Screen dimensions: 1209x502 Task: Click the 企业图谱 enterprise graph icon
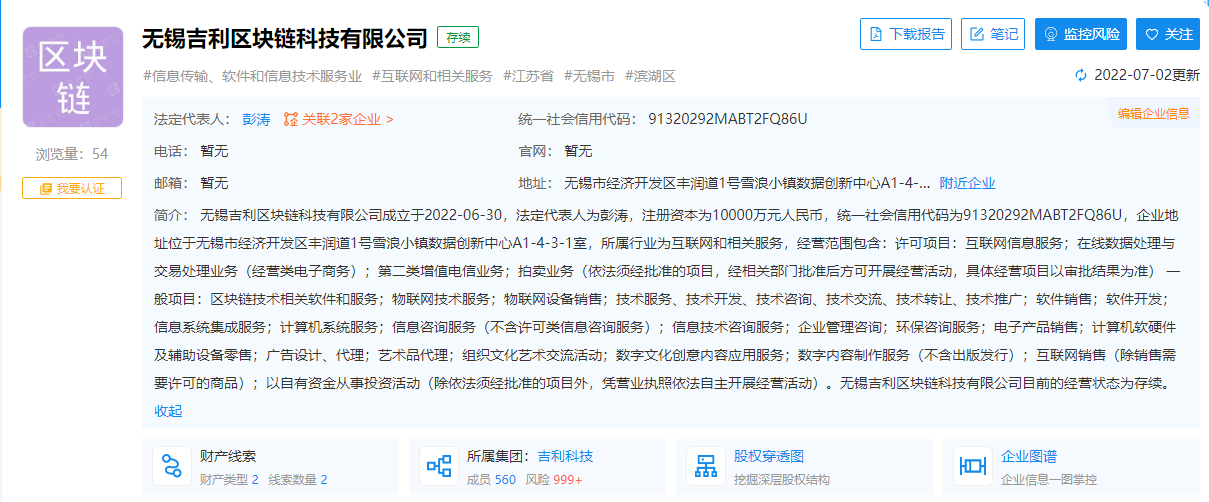click(x=973, y=466)
